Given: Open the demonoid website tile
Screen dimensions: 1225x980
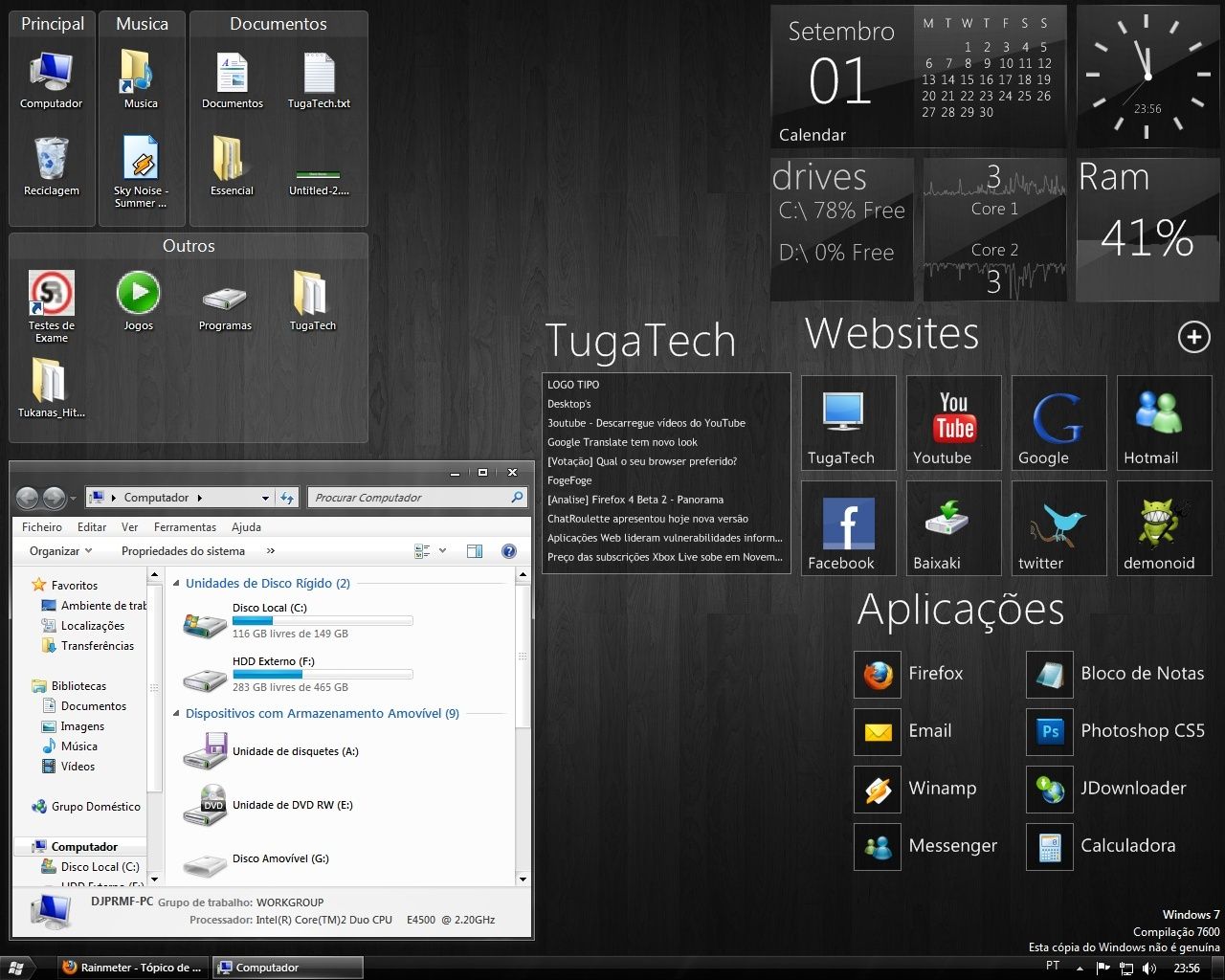Looking at the screenshot, I should [1164, 527].
